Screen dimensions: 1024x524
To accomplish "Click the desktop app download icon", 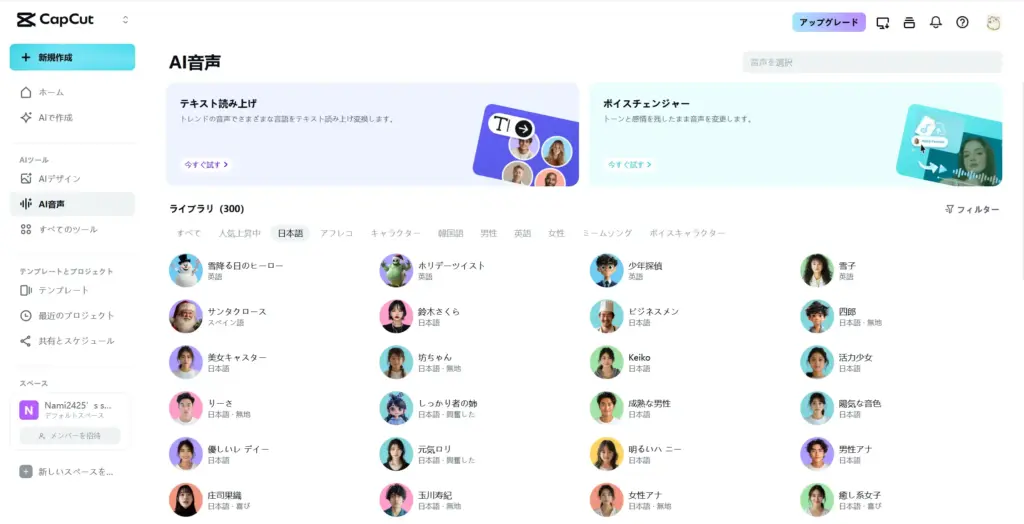I will 882,22.
